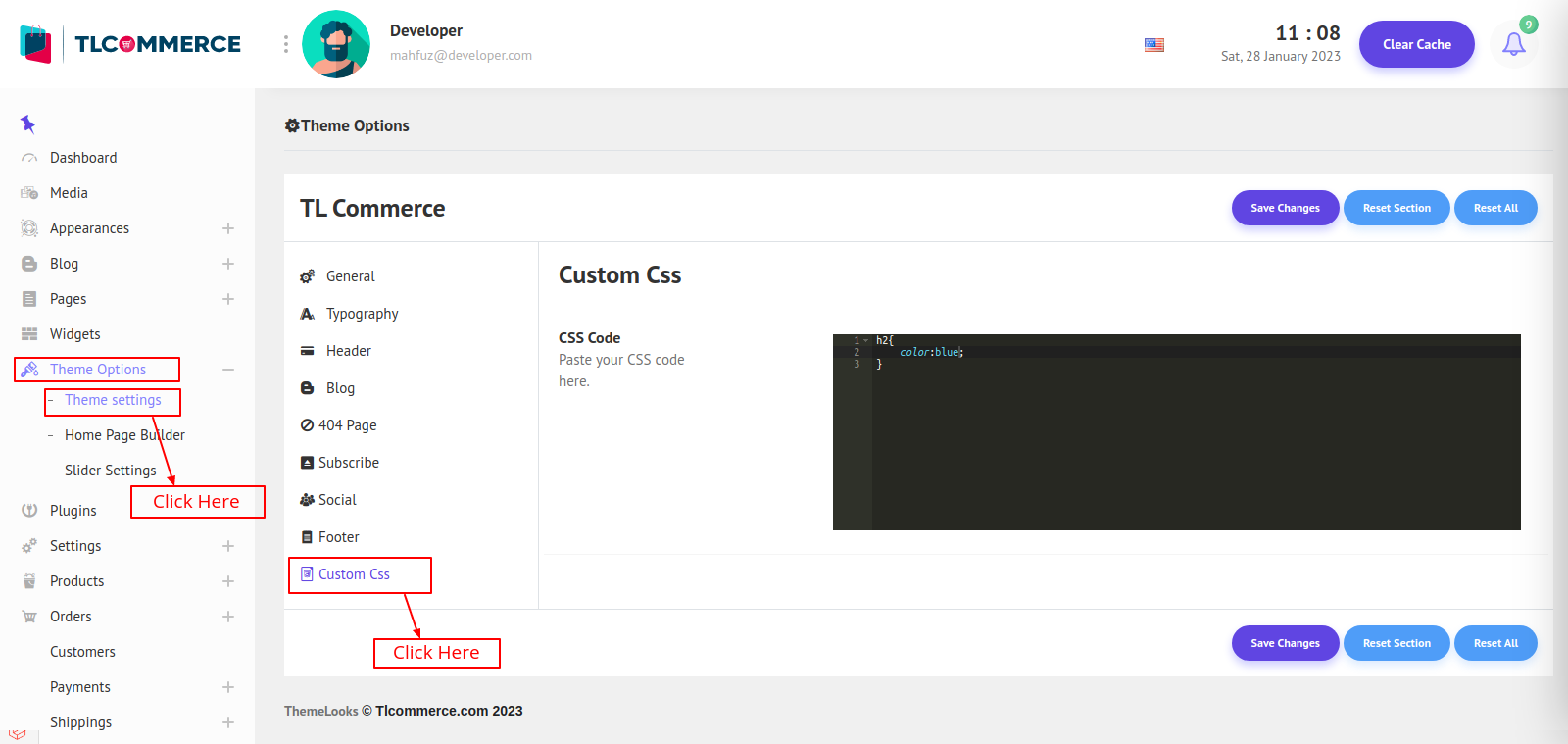
Task: Click the TLCommerce logo
Action: point(131,44)
